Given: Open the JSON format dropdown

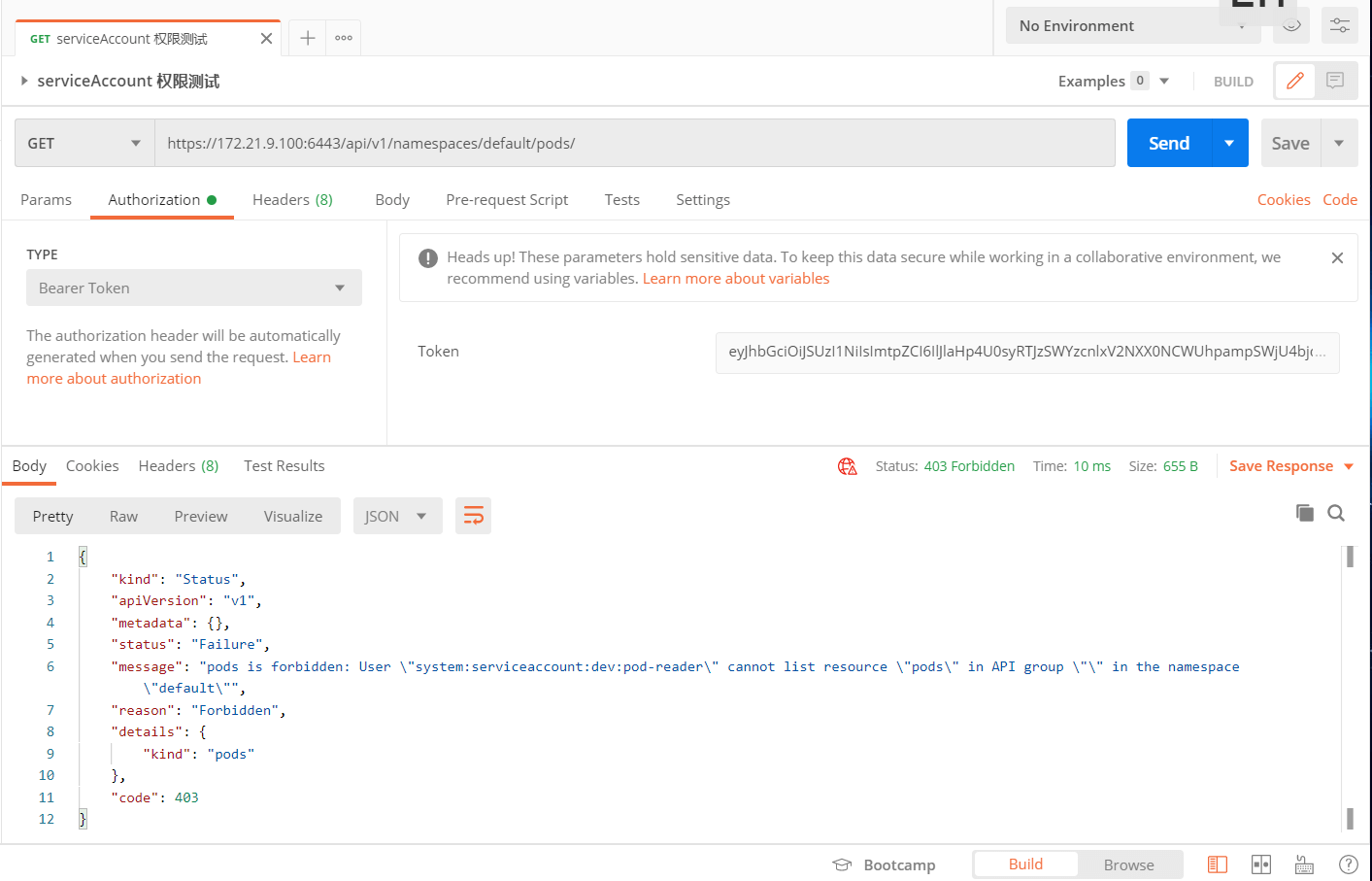Looking at the screenshot, I should (x=396, y=516).
